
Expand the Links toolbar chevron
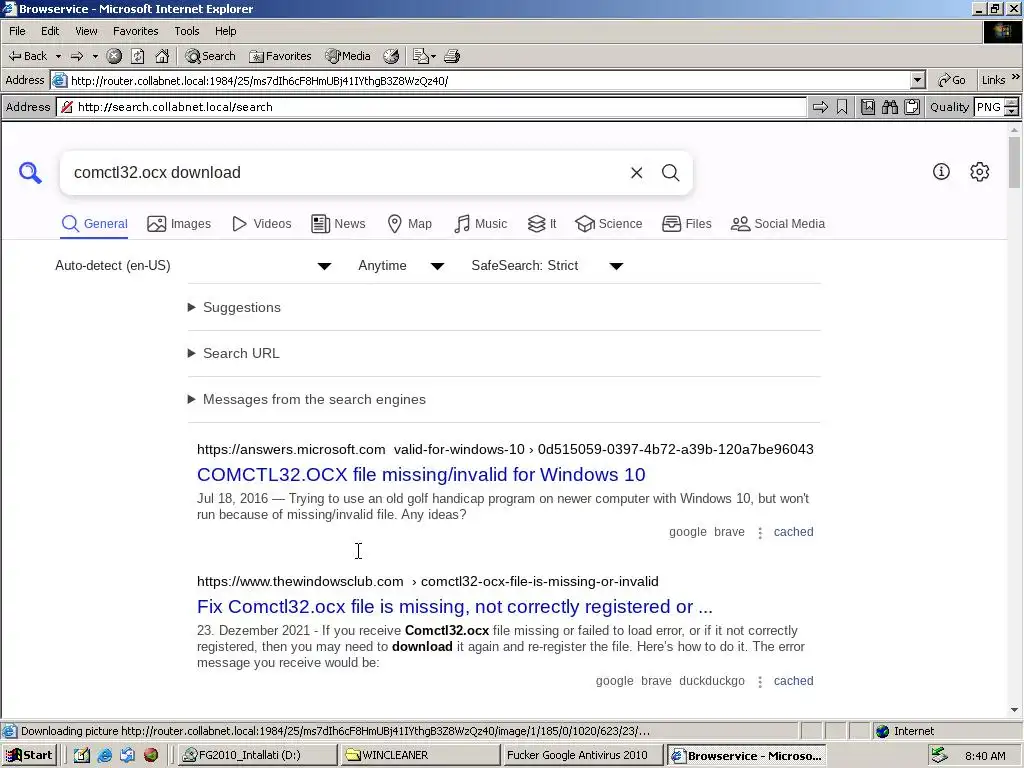coord(1016,78)
